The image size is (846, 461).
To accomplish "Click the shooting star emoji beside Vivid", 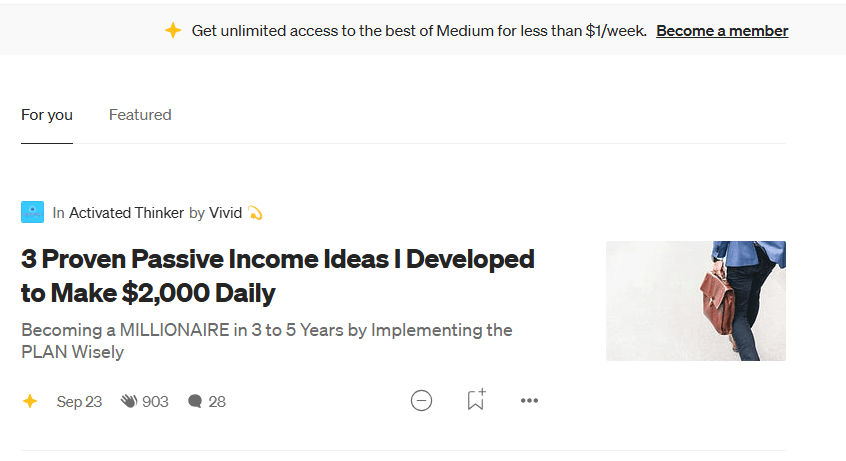I will [255, 213].
